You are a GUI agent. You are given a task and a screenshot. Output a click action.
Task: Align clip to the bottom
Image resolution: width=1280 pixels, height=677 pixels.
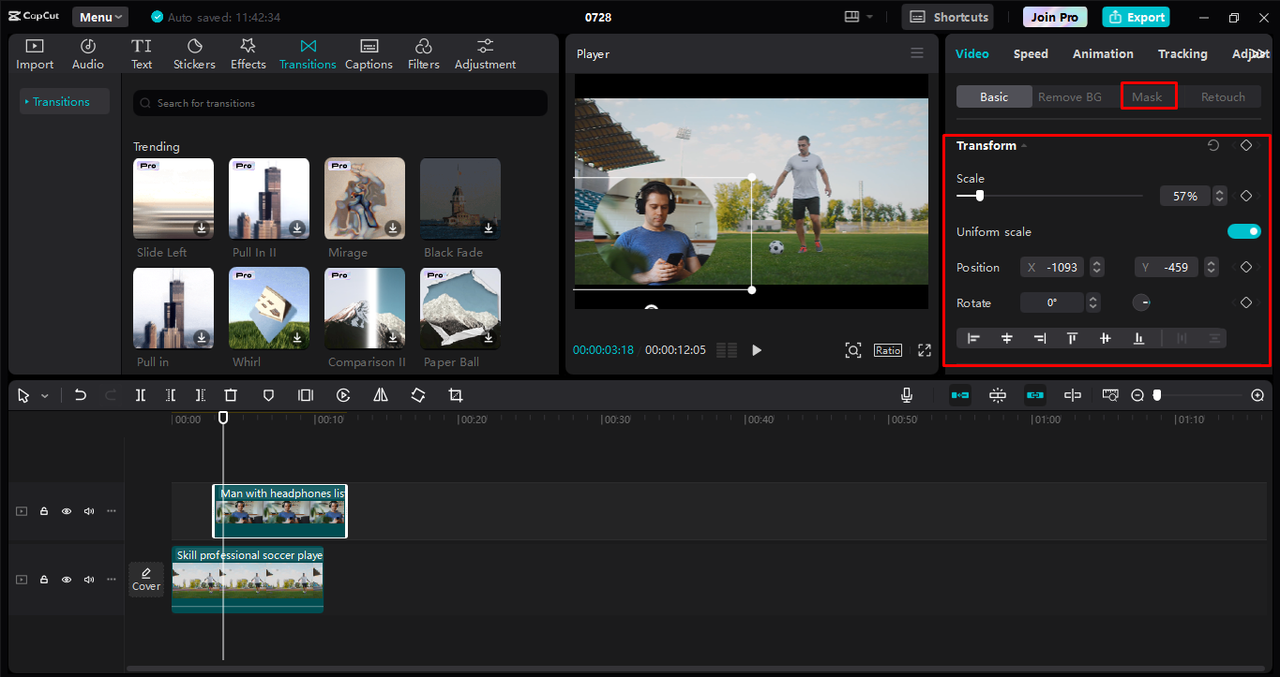click(x=1138, y=339)
